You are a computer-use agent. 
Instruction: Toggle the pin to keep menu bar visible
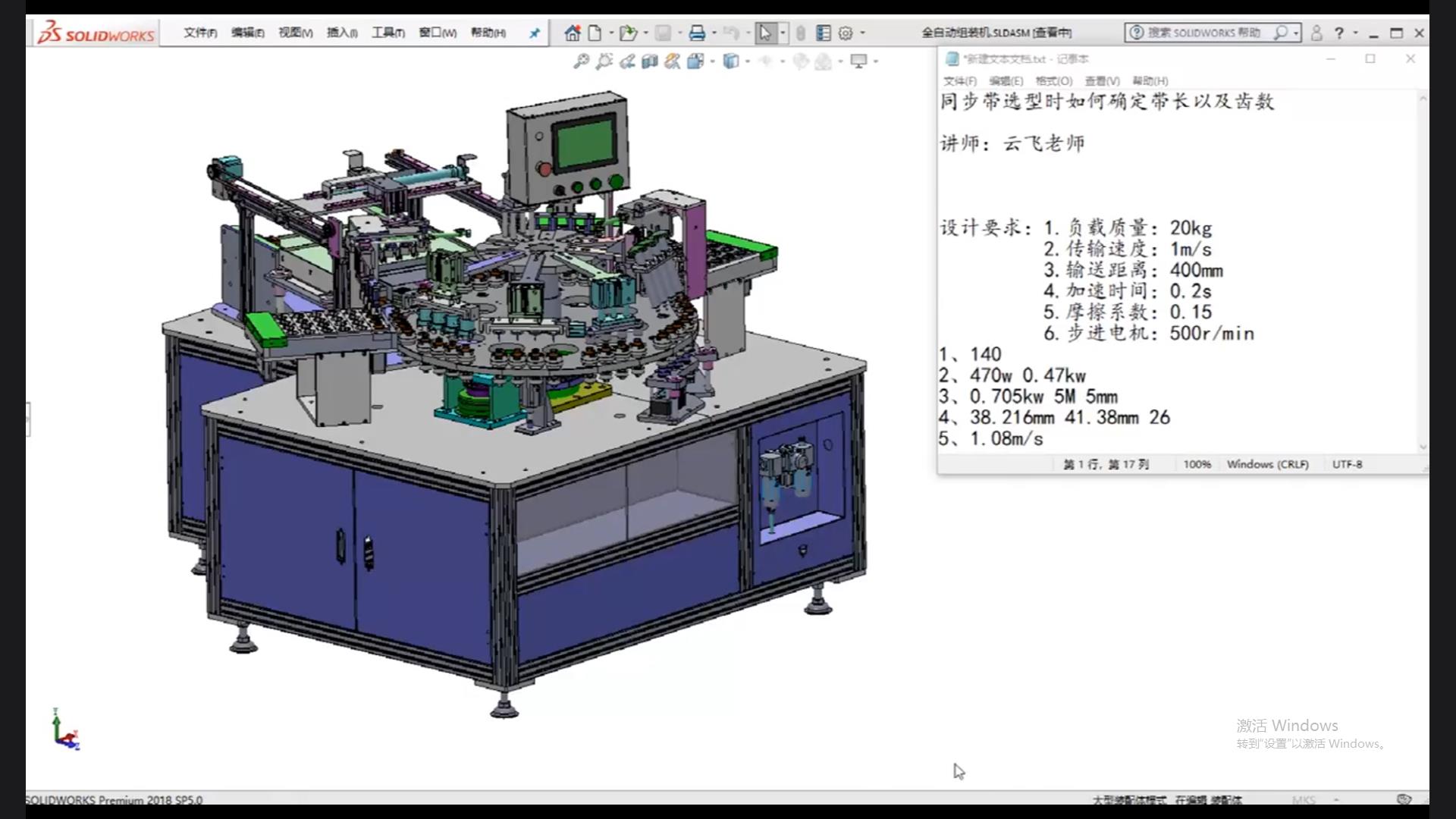pyautogui.click(x=535, y=33)
